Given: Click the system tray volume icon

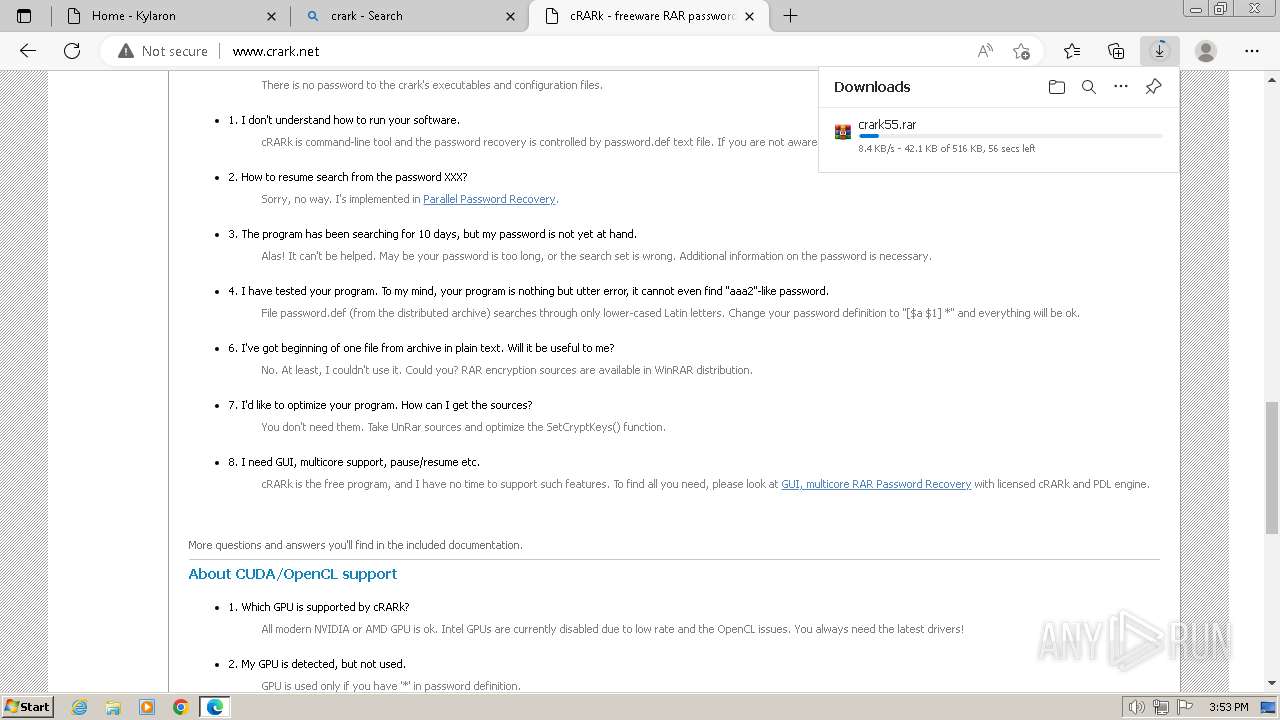Looking at the screenshot, I should pos(1138,707).
